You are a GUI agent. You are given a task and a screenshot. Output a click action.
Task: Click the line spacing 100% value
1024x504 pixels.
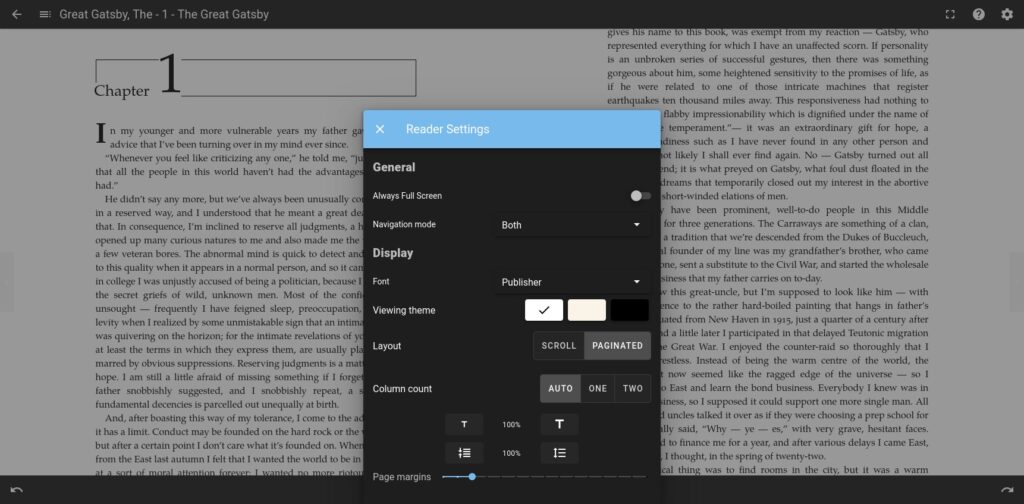511,453
